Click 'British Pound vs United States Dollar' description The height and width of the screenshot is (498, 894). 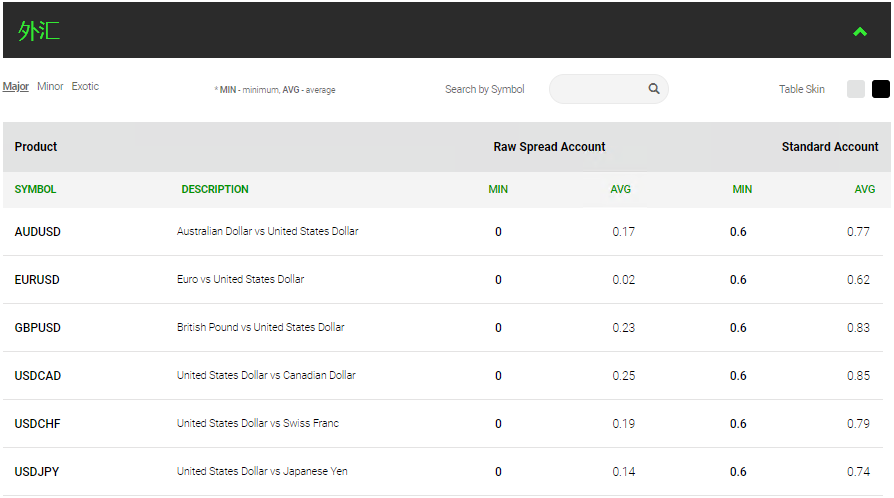tap(261, 327)
